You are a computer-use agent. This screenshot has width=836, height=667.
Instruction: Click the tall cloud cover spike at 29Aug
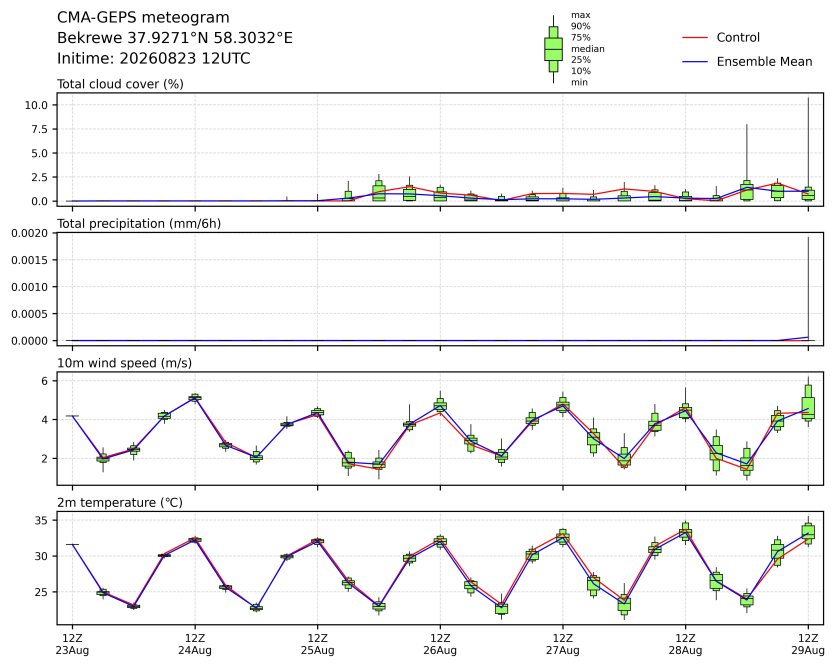[x=808, y=142]
